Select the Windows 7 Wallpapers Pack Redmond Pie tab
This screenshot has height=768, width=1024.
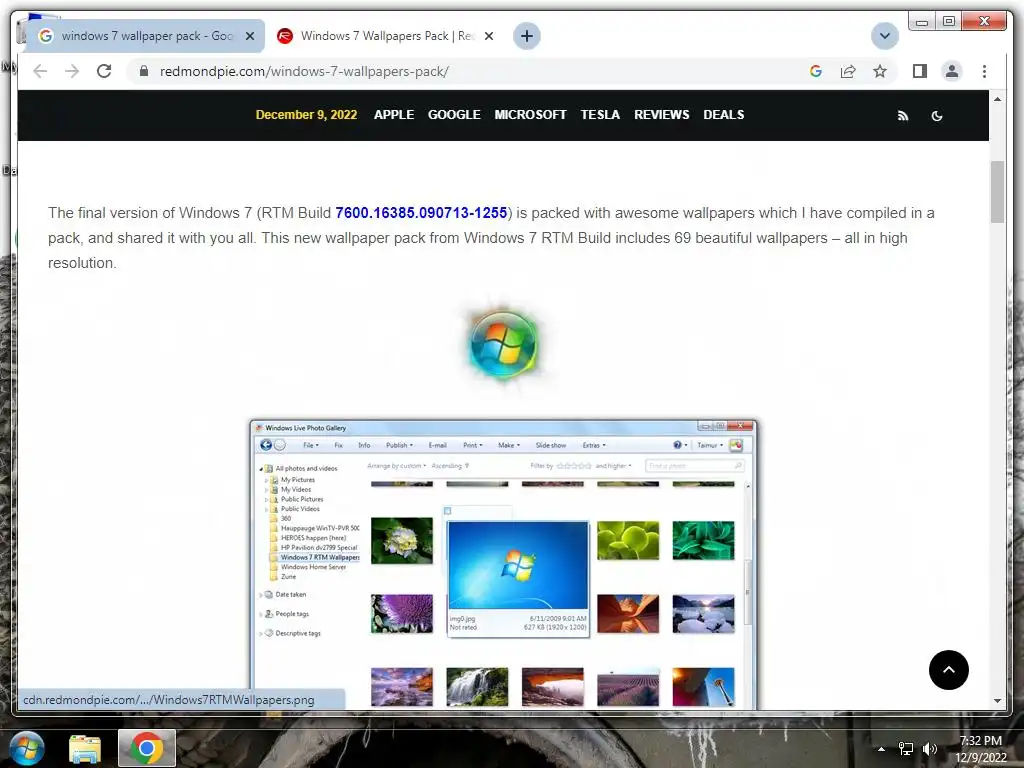(385, 36)
